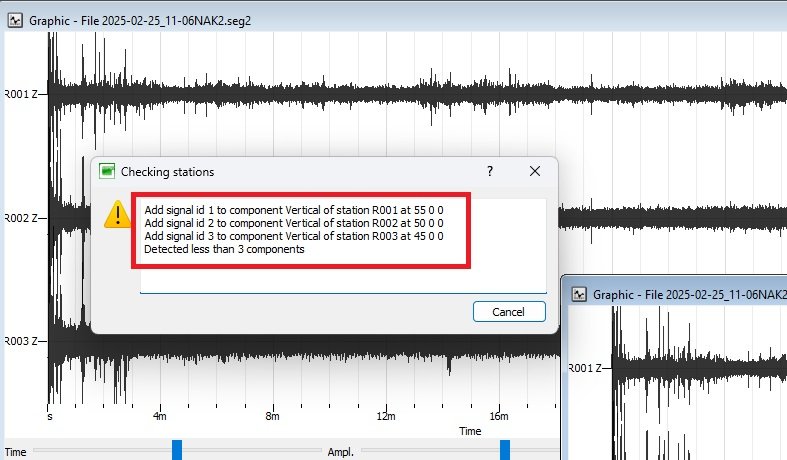Image resolution: width=787 pixels, height=460 pixels.
Task: Click the question mark help button
Action: click(490, 171)
